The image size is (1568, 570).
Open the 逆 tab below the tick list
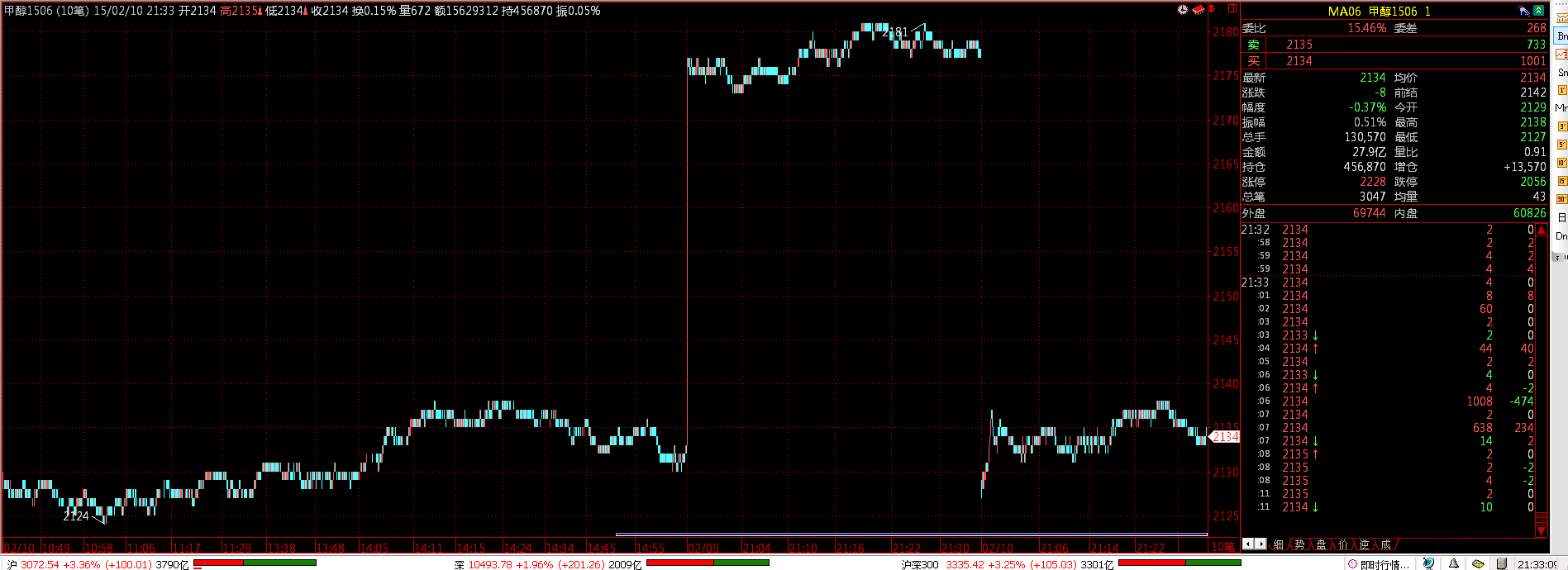(1364, 544)
